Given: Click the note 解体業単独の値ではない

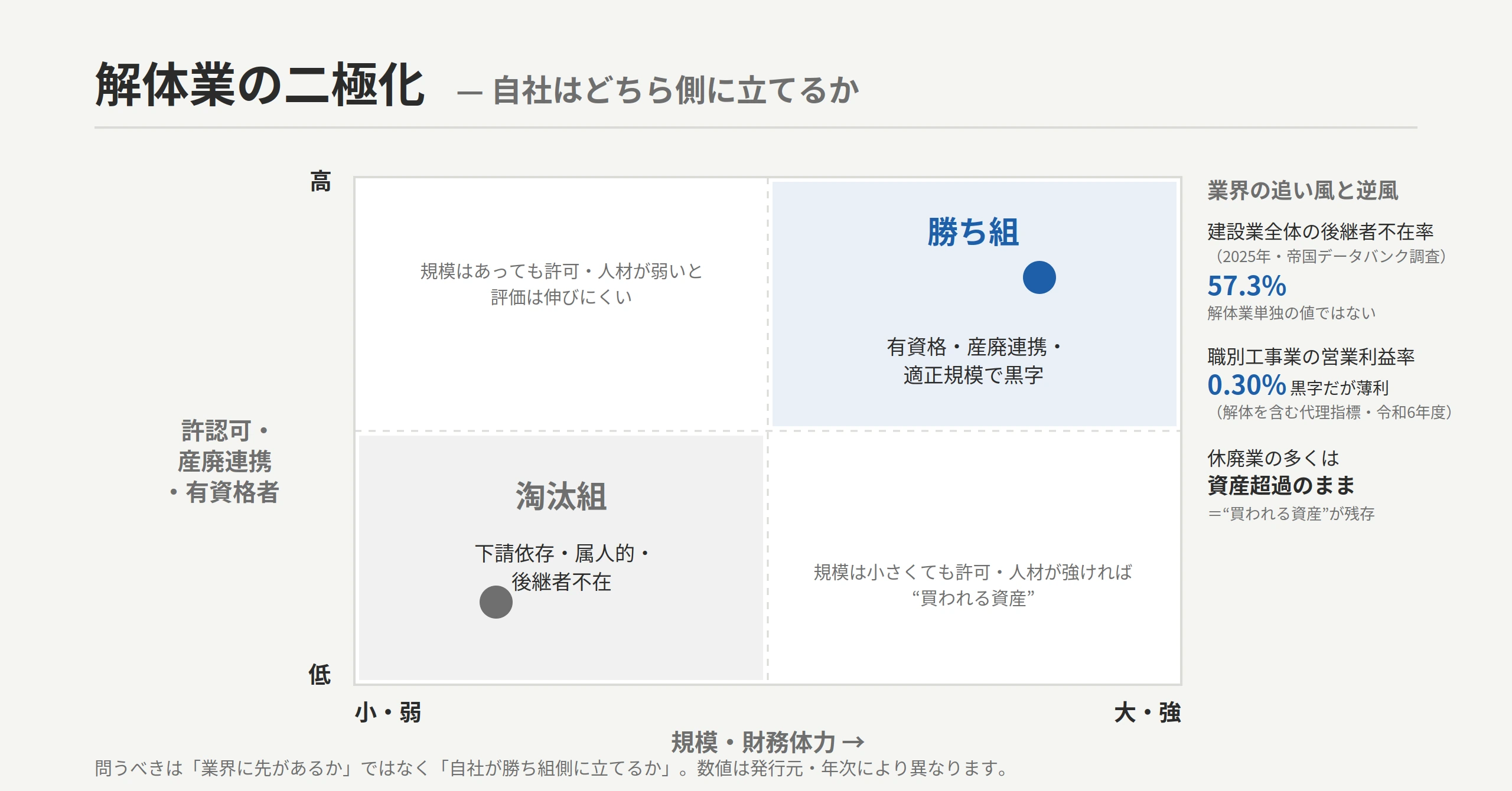Looking at the screenshot, I should pyautogui.click(x=1292, y=313).
